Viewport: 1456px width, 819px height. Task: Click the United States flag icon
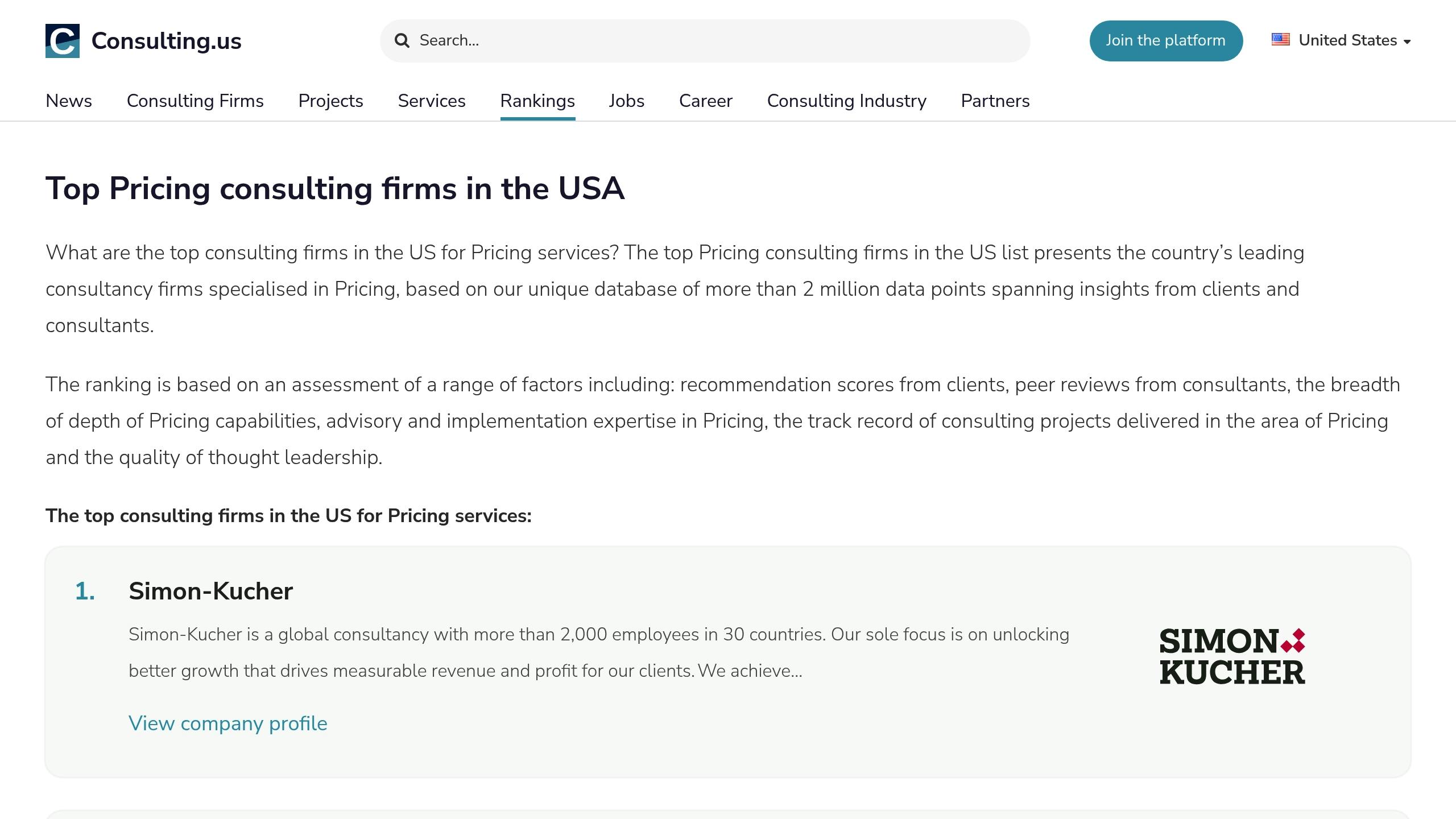coord(1280,40)
